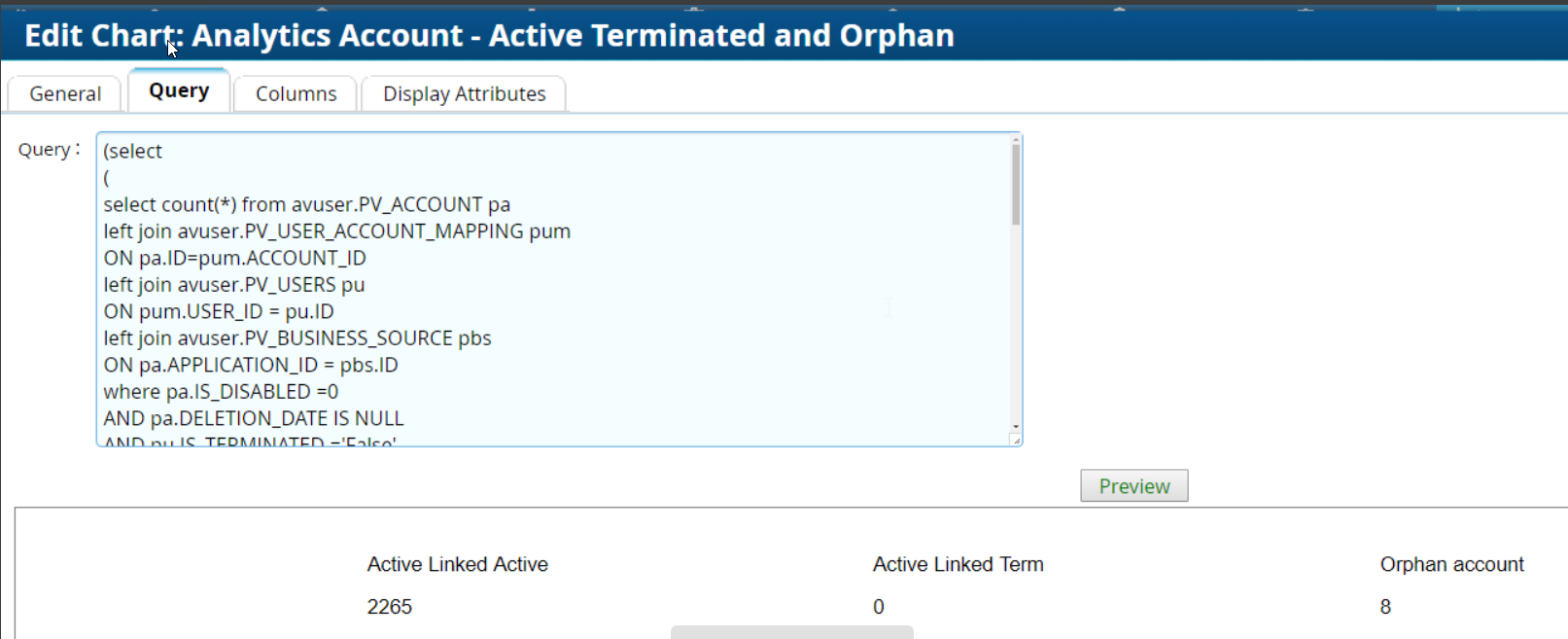Open the Columns tab

click(296, 94)
